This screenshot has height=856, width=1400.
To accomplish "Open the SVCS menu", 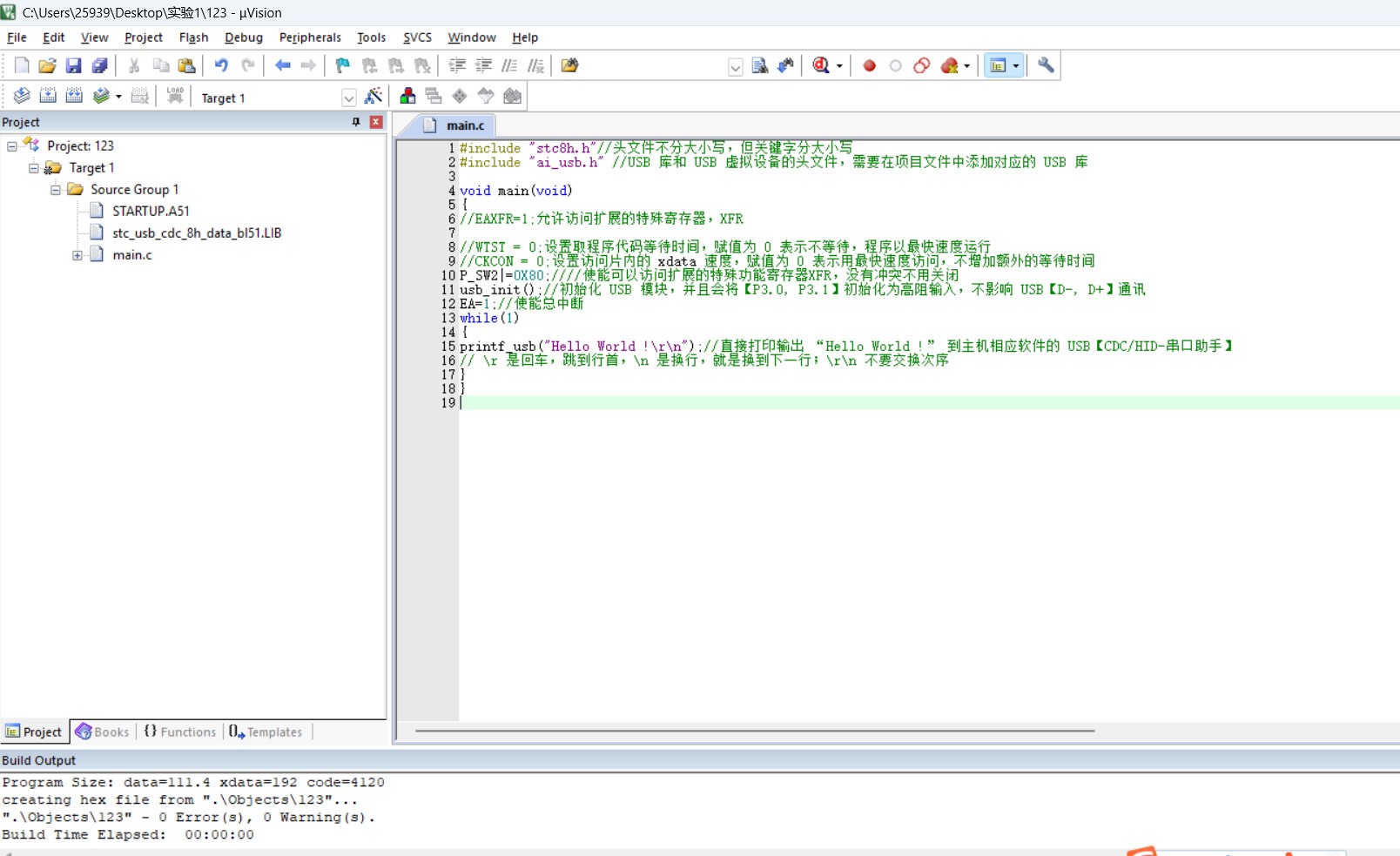I will pos(417,37).
